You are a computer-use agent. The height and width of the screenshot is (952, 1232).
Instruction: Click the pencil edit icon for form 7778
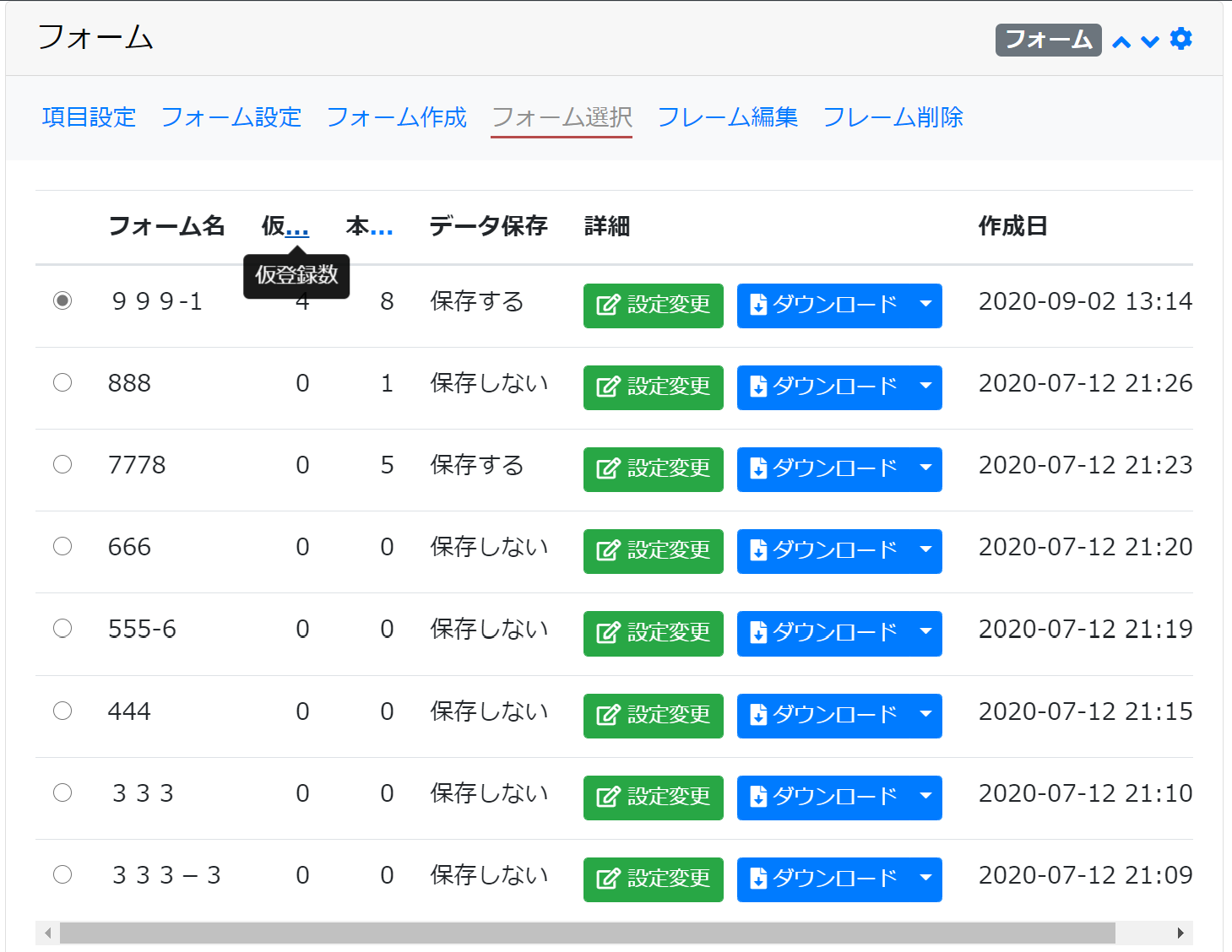[x=607, y=469]
